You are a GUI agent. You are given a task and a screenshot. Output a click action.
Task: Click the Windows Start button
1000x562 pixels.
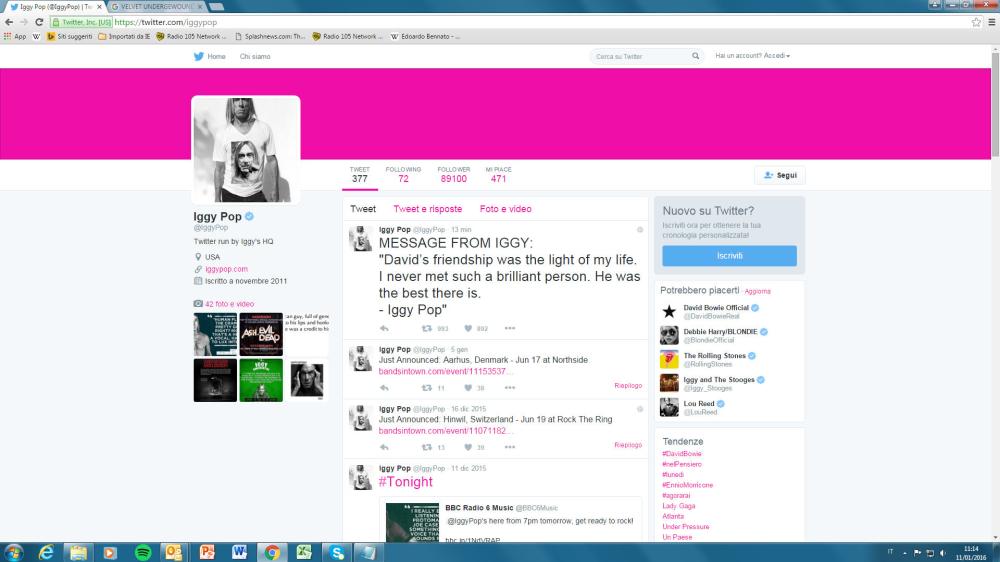pyautogui.click(x=13, y=552)
